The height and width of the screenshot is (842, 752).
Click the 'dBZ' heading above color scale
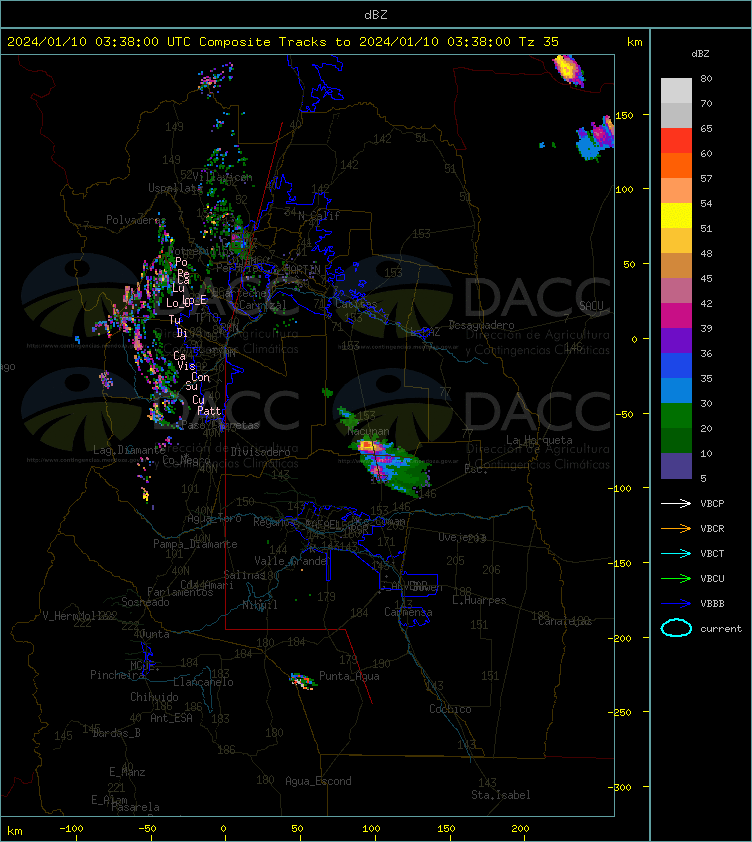pos(700,54)
